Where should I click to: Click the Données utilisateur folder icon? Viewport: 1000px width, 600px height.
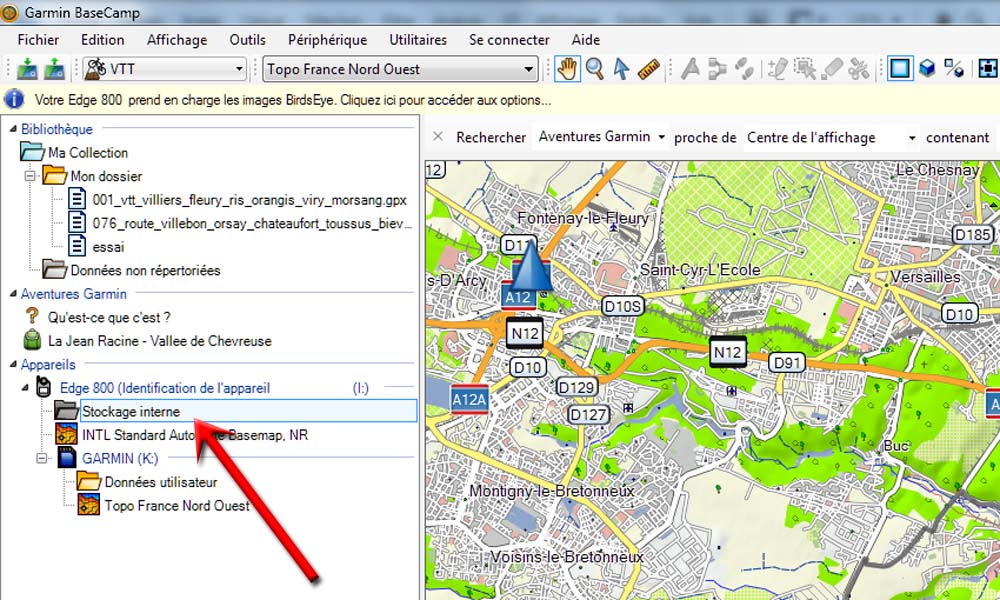coord(89,481)
